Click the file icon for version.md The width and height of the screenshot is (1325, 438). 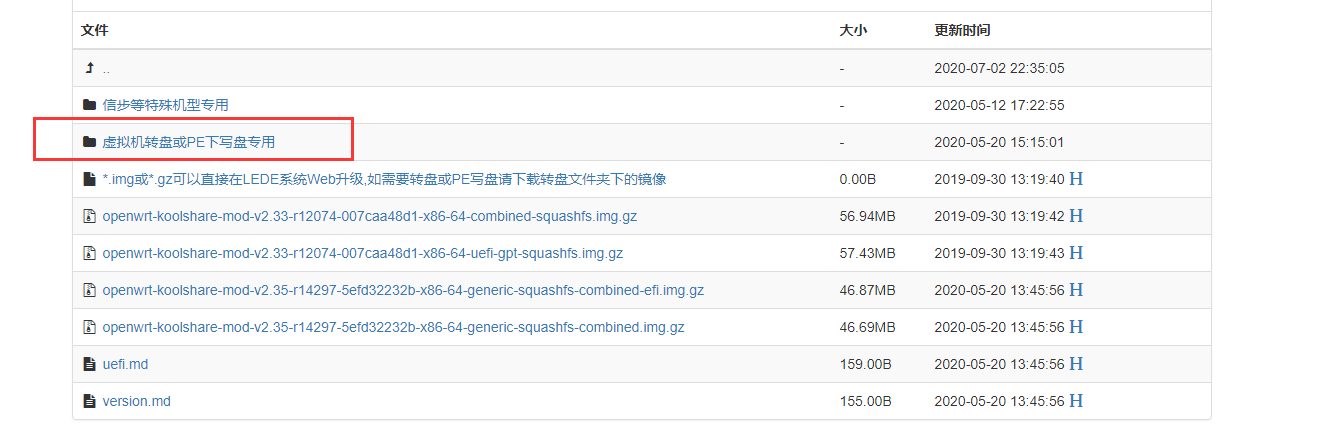[x=89, y=401]
